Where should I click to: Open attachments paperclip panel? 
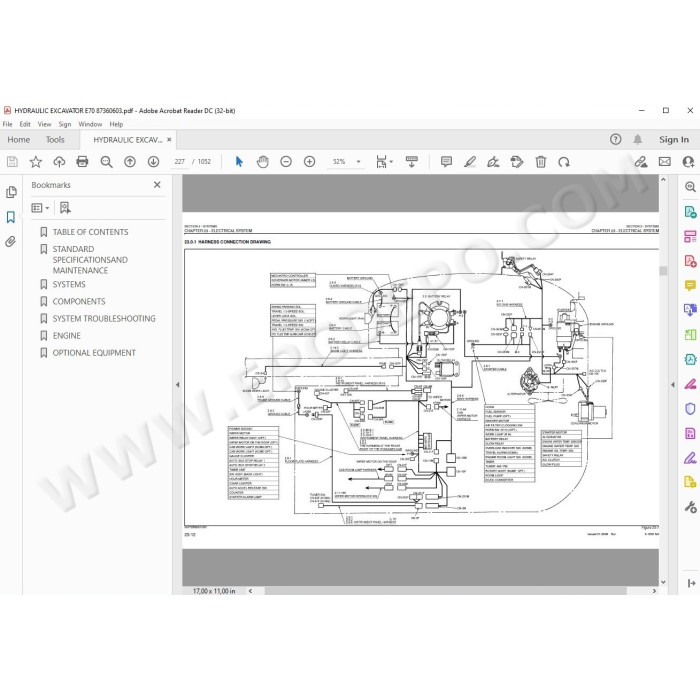click(x=11, y=242)
